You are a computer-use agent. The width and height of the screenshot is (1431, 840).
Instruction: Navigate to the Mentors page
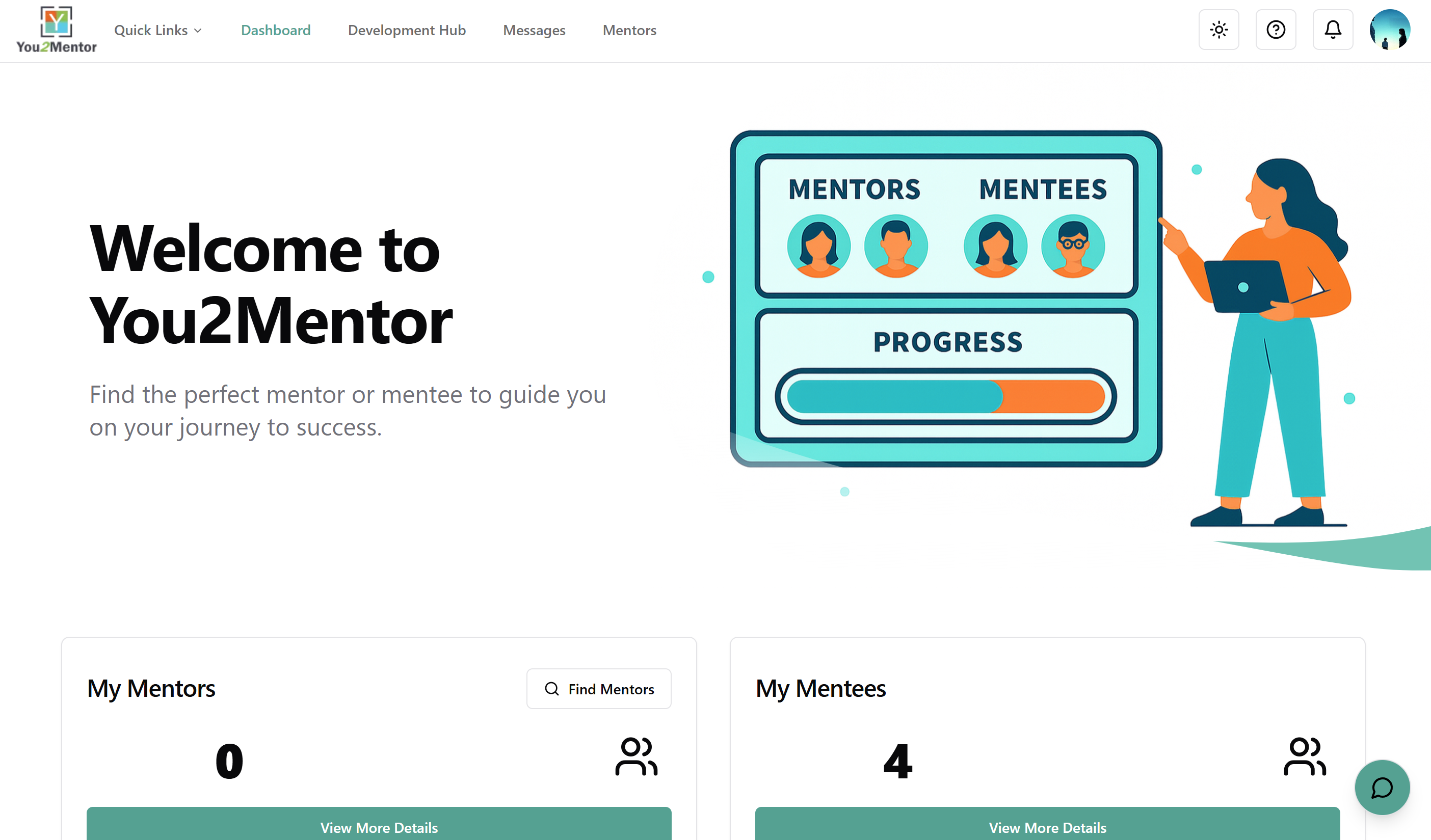(x=629, y=30)
